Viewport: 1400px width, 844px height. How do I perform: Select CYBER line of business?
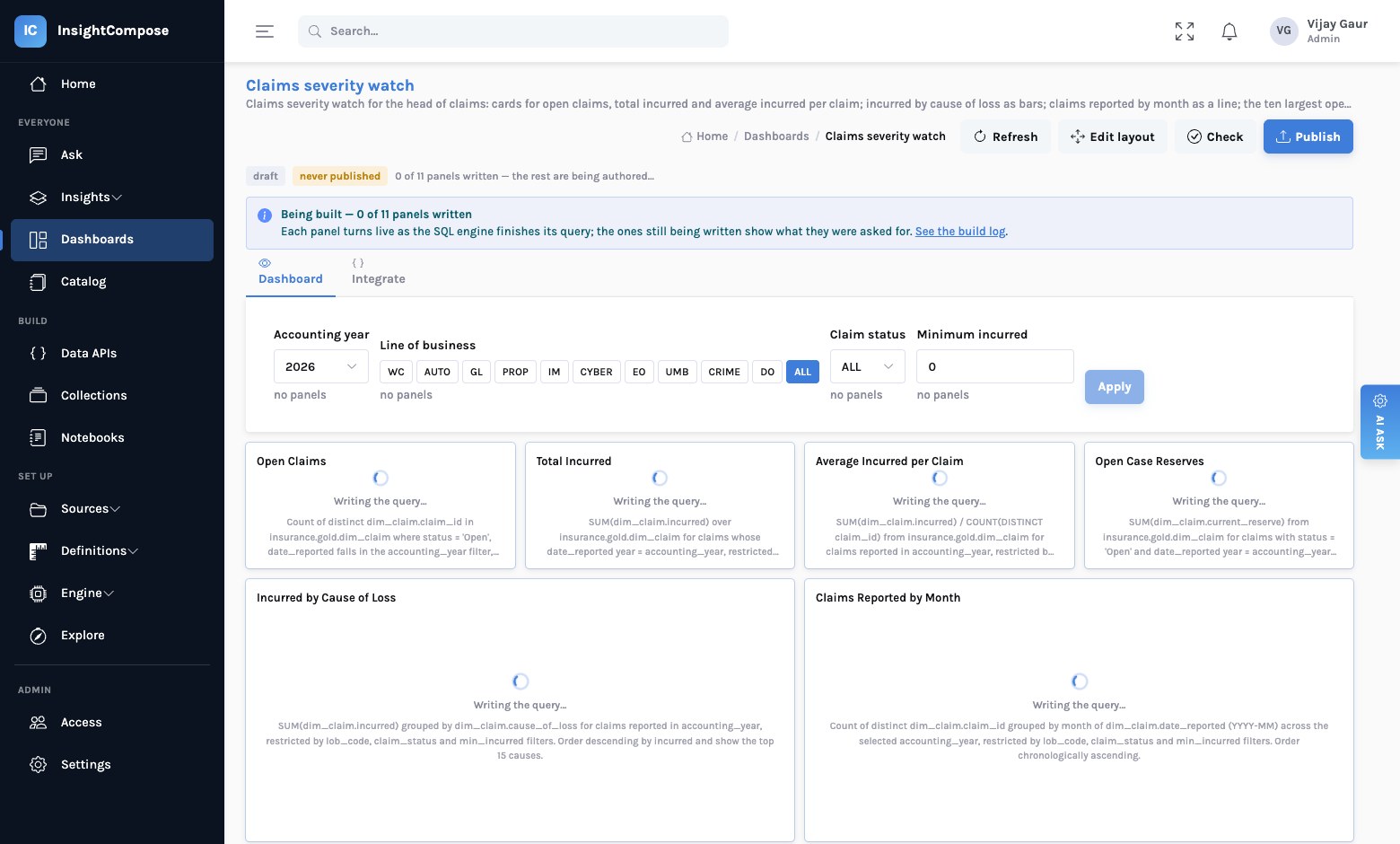click(596, 372)
